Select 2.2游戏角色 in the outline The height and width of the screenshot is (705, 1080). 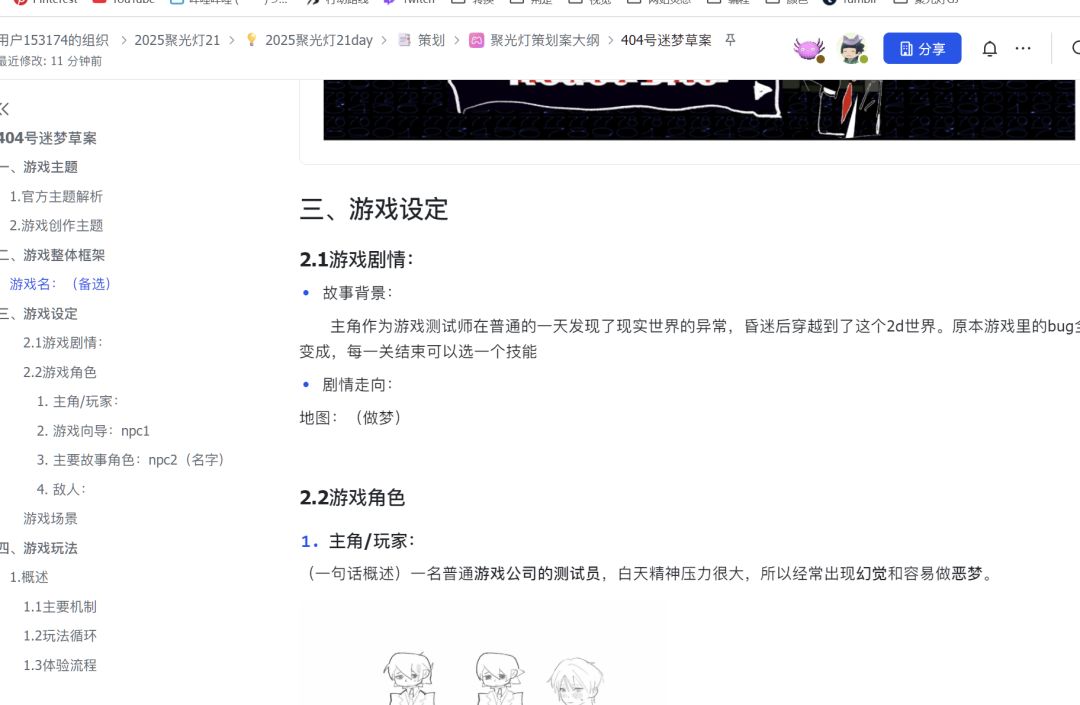coord(59,372)
